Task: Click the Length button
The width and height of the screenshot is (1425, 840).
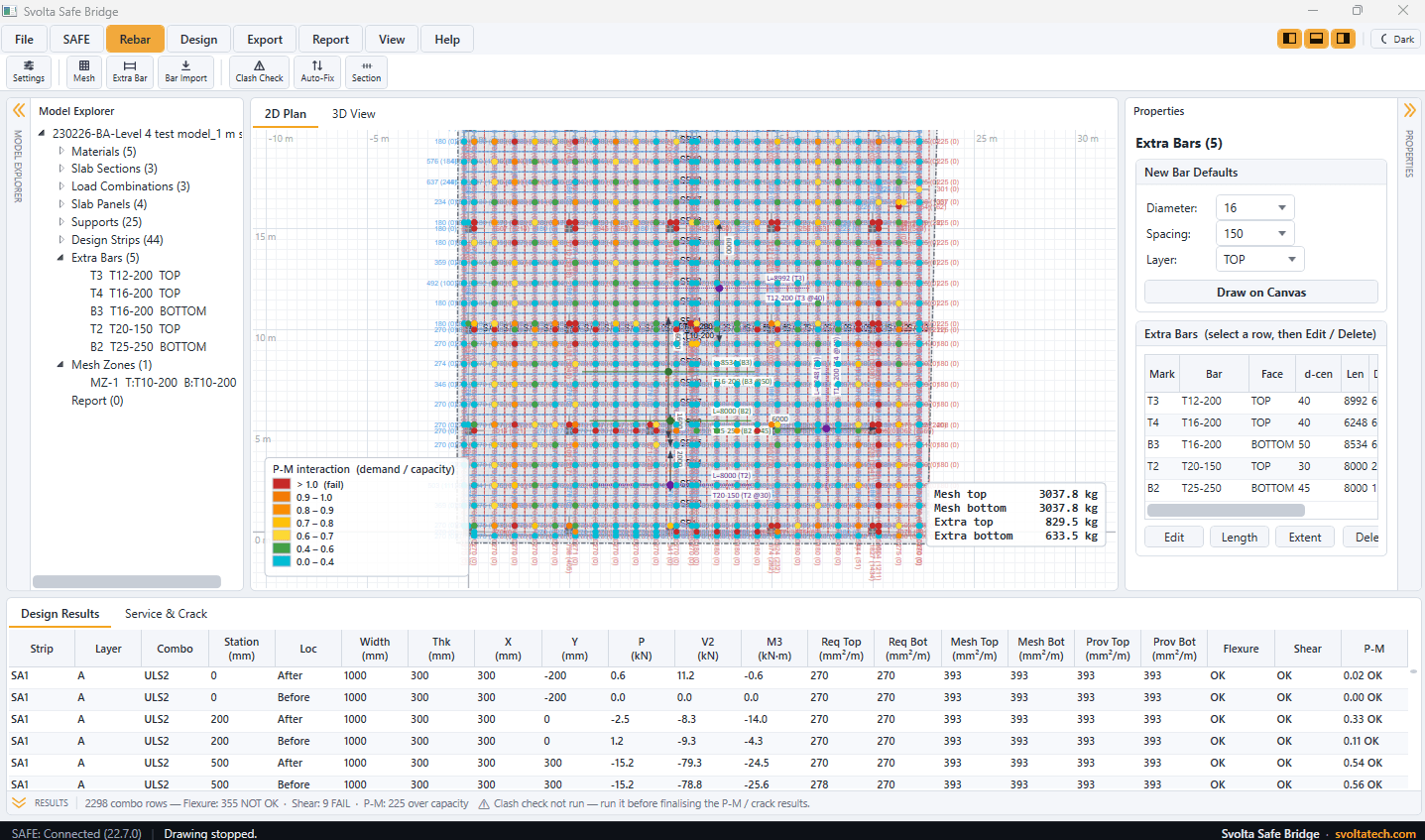Action: pos(1240,538)
